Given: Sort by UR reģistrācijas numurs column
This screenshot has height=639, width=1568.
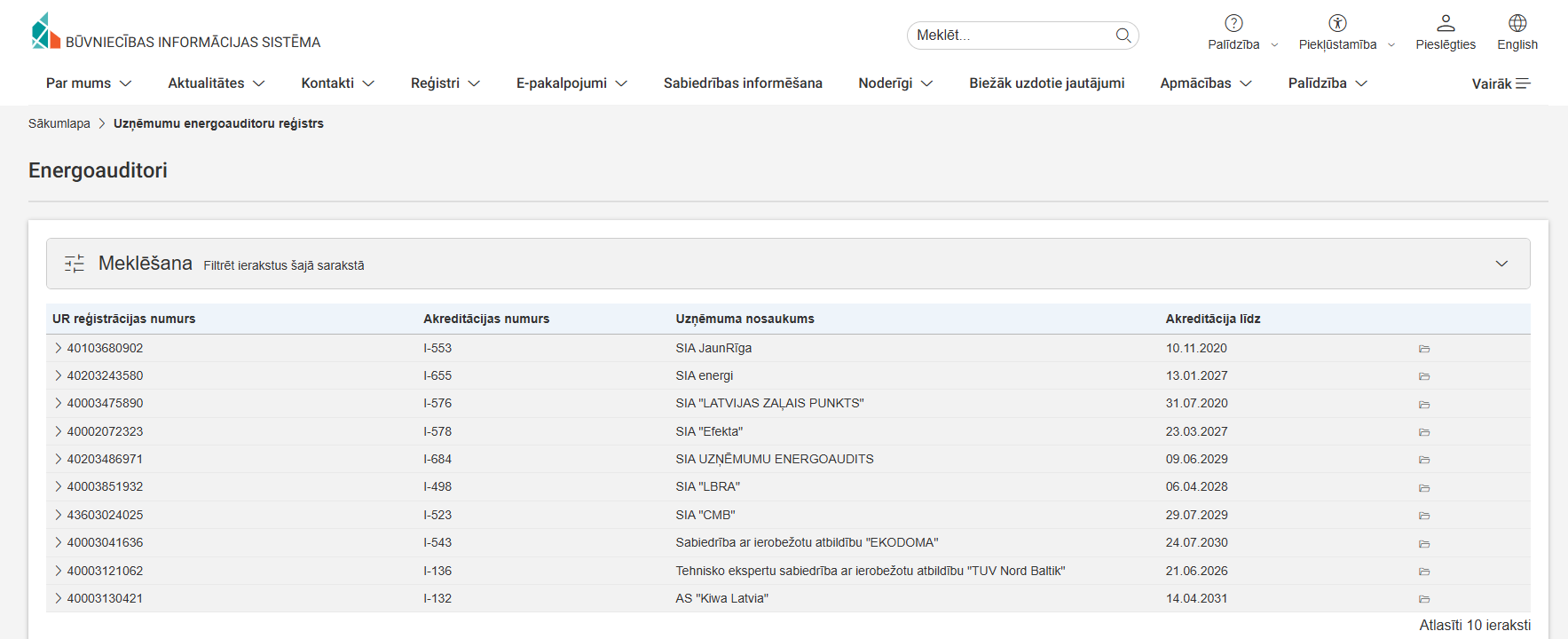Looking at the screenshot, I should [124, 319].
